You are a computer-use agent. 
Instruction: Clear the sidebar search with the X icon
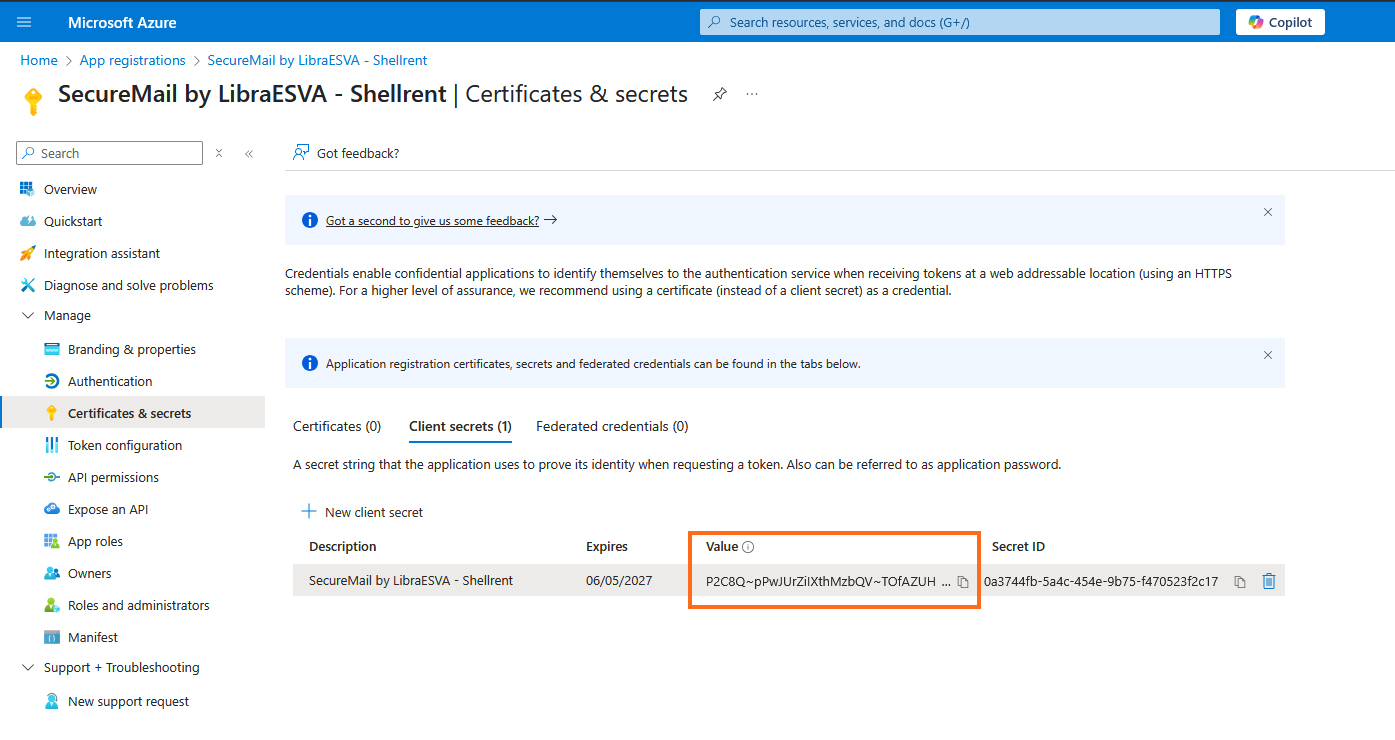(x=219, y=153)
